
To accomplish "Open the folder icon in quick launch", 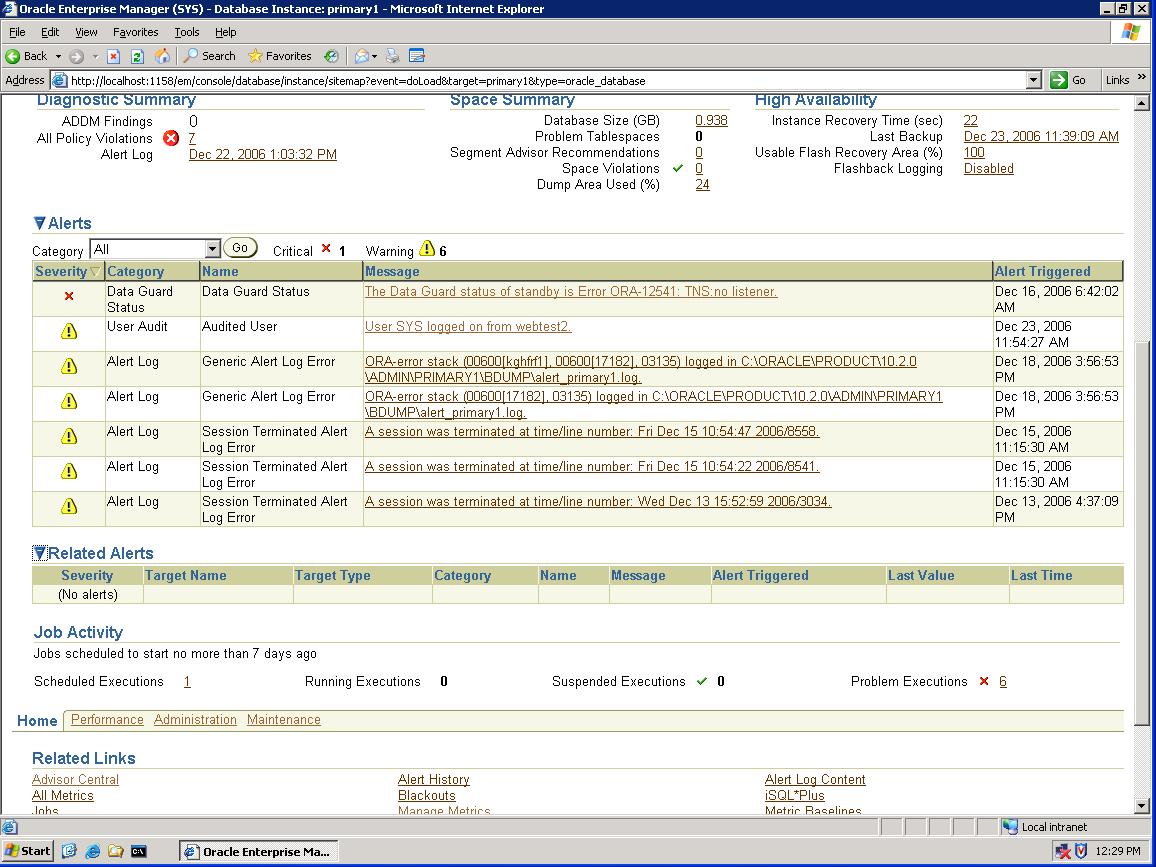I will pyautogui.click(x=116, y=851).
